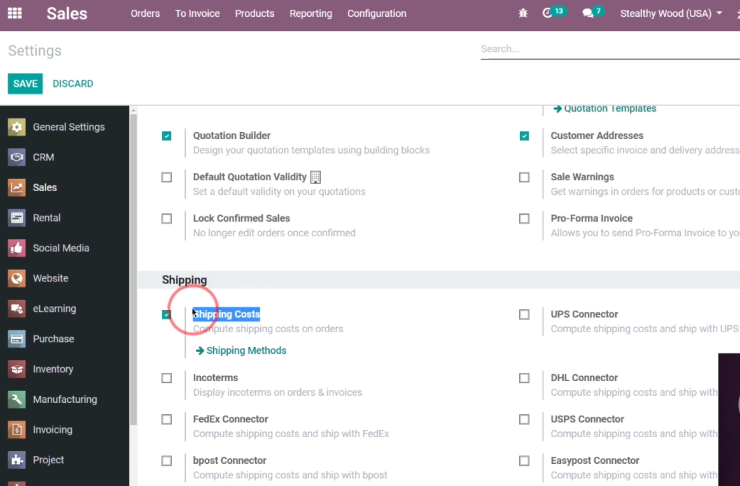This screenshot has height=486, width=740.
Task: Enable the Easypost Connector checkbox
Action: click(524, 461)
